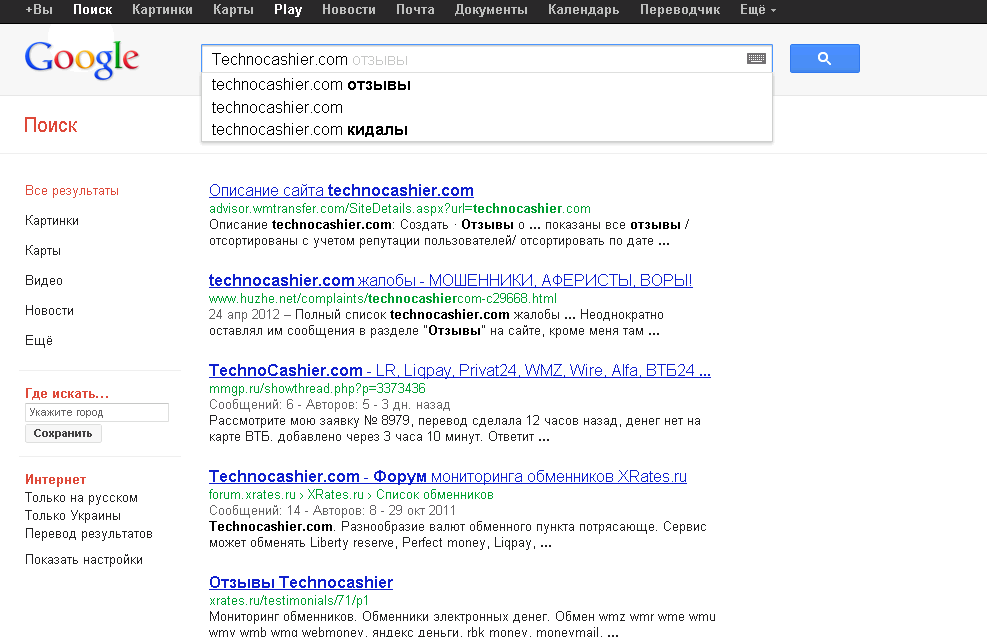This screenshot has width=987, height=637.
Task: Click xrates.ru/testimonials/71/p1 URL text
Action: [289, 600]
